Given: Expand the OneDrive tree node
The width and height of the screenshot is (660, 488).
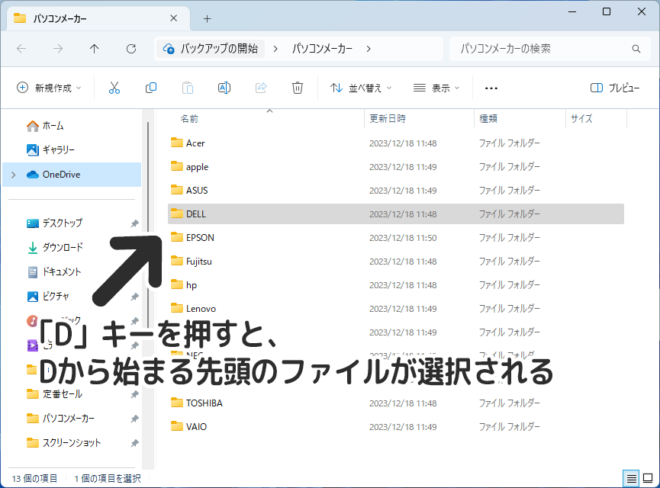Looking at the screenshot, I should click(x=13, y=175).
